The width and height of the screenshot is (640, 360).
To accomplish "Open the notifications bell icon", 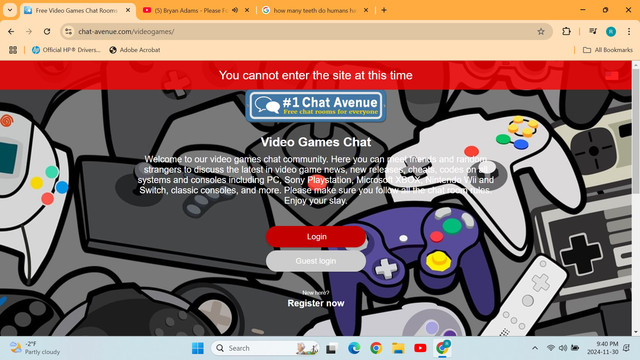I will (627, 348).
